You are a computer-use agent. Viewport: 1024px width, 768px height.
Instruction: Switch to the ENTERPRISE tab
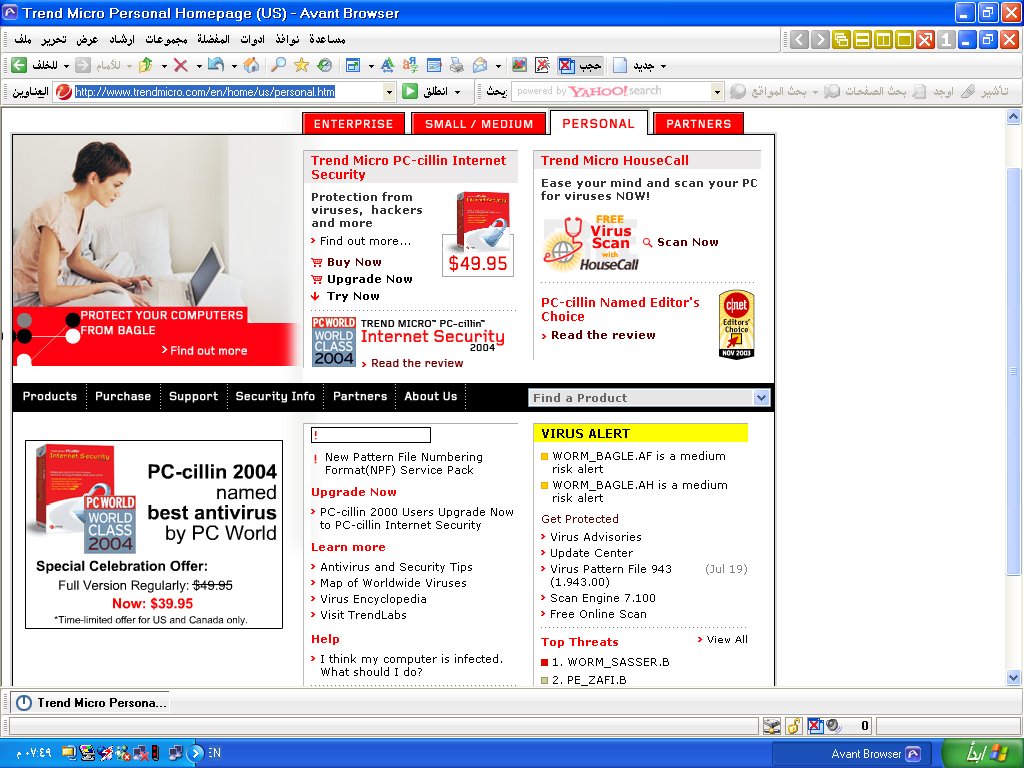pyautogui.click(x=353, y=124)
